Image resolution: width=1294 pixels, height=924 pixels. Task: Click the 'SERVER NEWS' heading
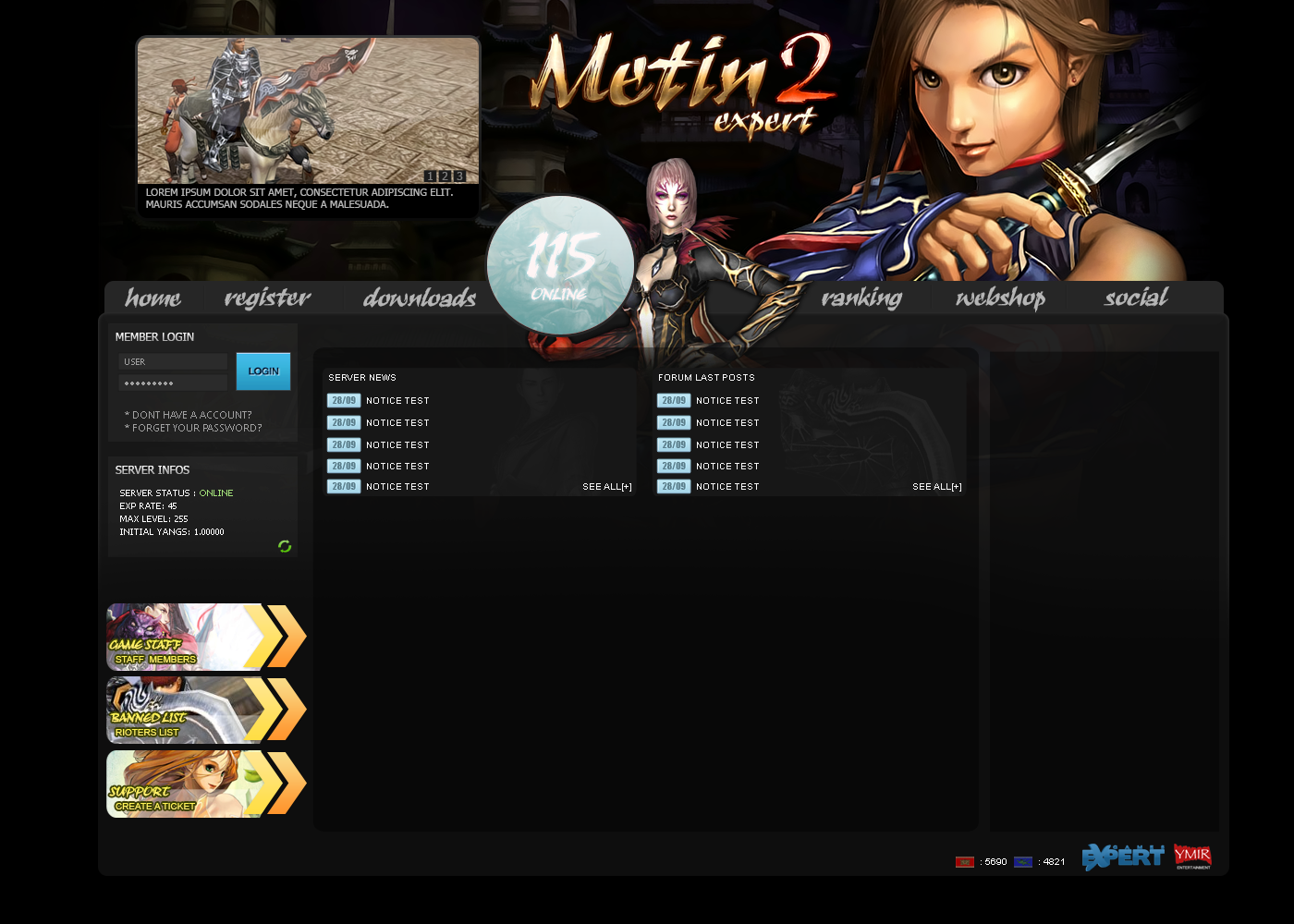coord(362,378)
